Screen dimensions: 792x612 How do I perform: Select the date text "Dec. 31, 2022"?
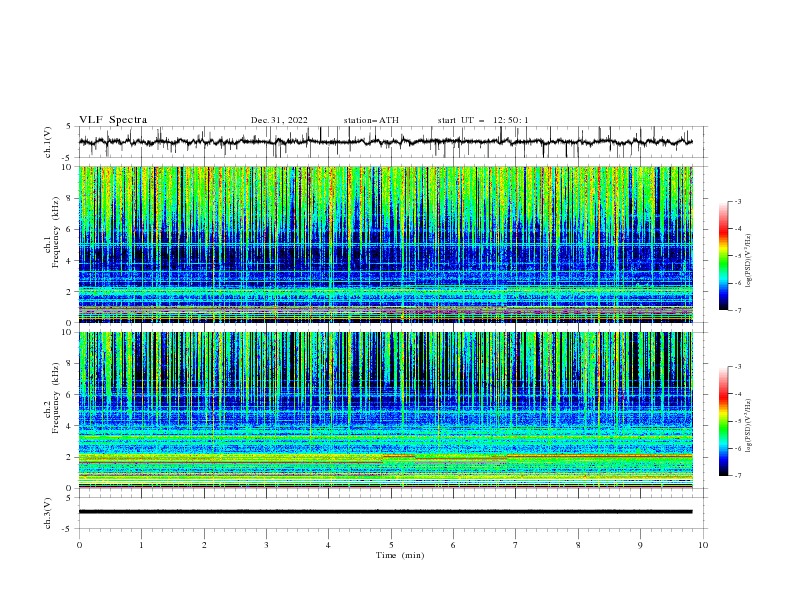tap(279, 120)
